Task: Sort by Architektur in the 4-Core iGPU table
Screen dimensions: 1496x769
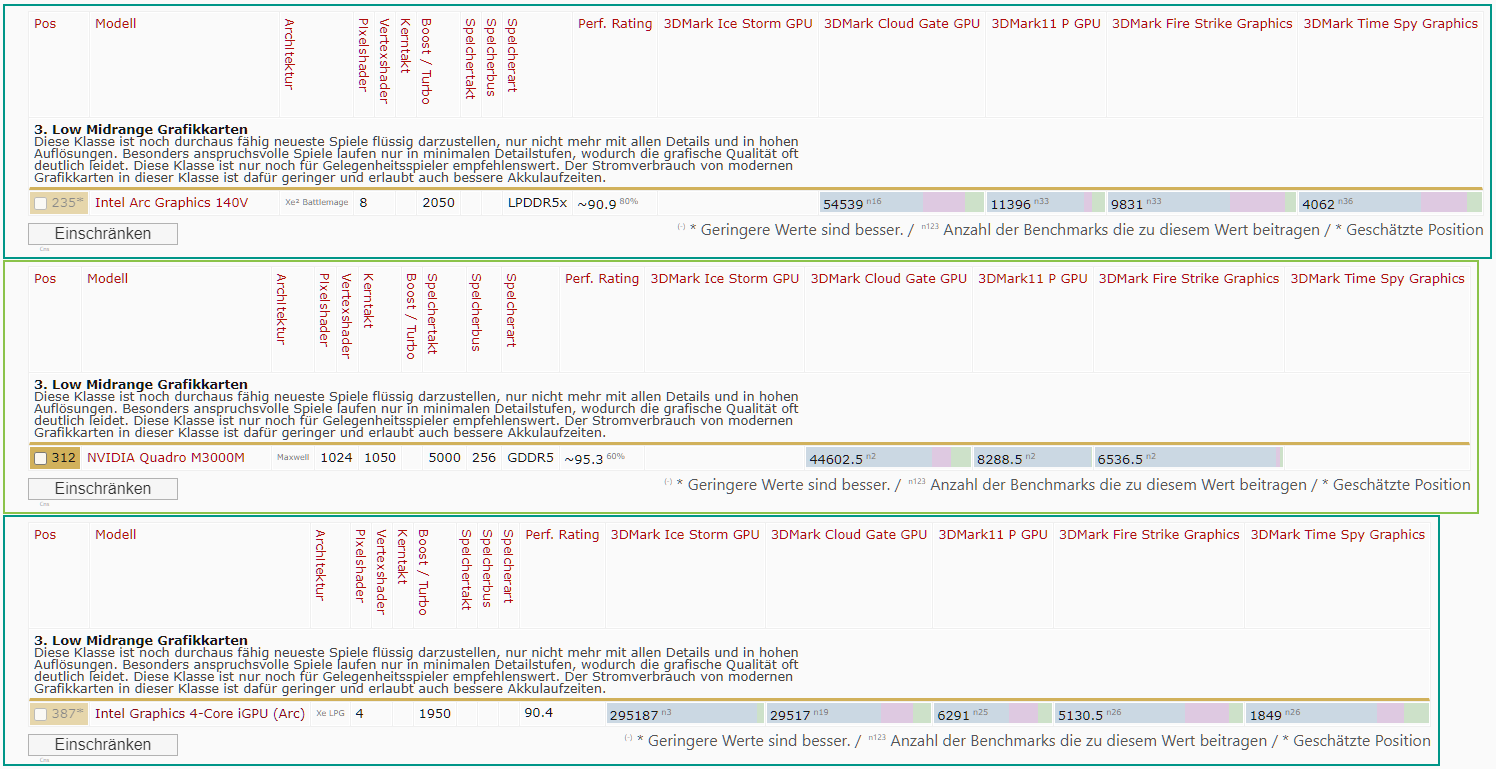Action: (x=320, y=565)
